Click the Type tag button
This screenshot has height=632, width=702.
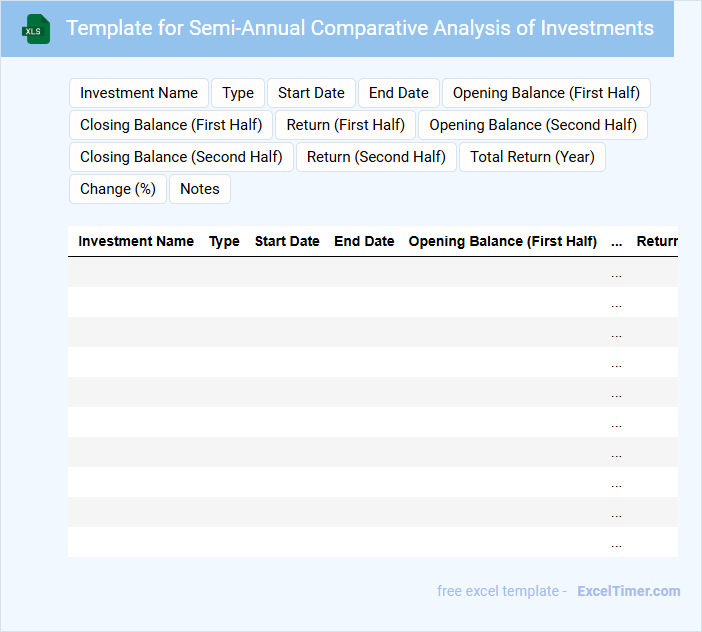tap(238, 93)
